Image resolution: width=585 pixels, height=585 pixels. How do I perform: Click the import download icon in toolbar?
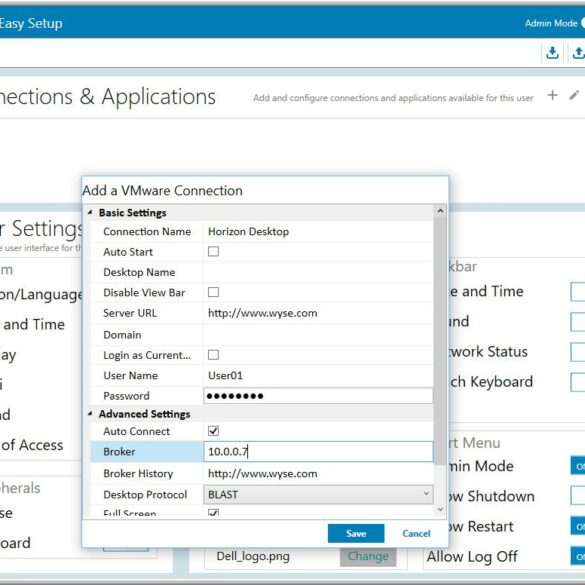tap(552, 53)
